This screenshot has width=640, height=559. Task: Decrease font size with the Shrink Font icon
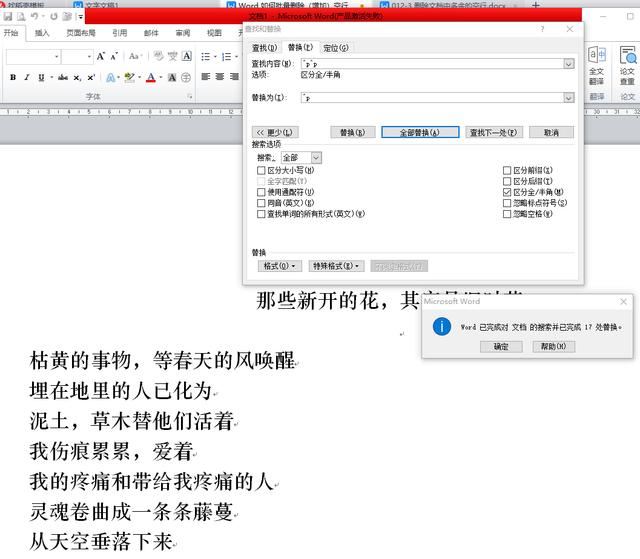[x=114, y=56]
